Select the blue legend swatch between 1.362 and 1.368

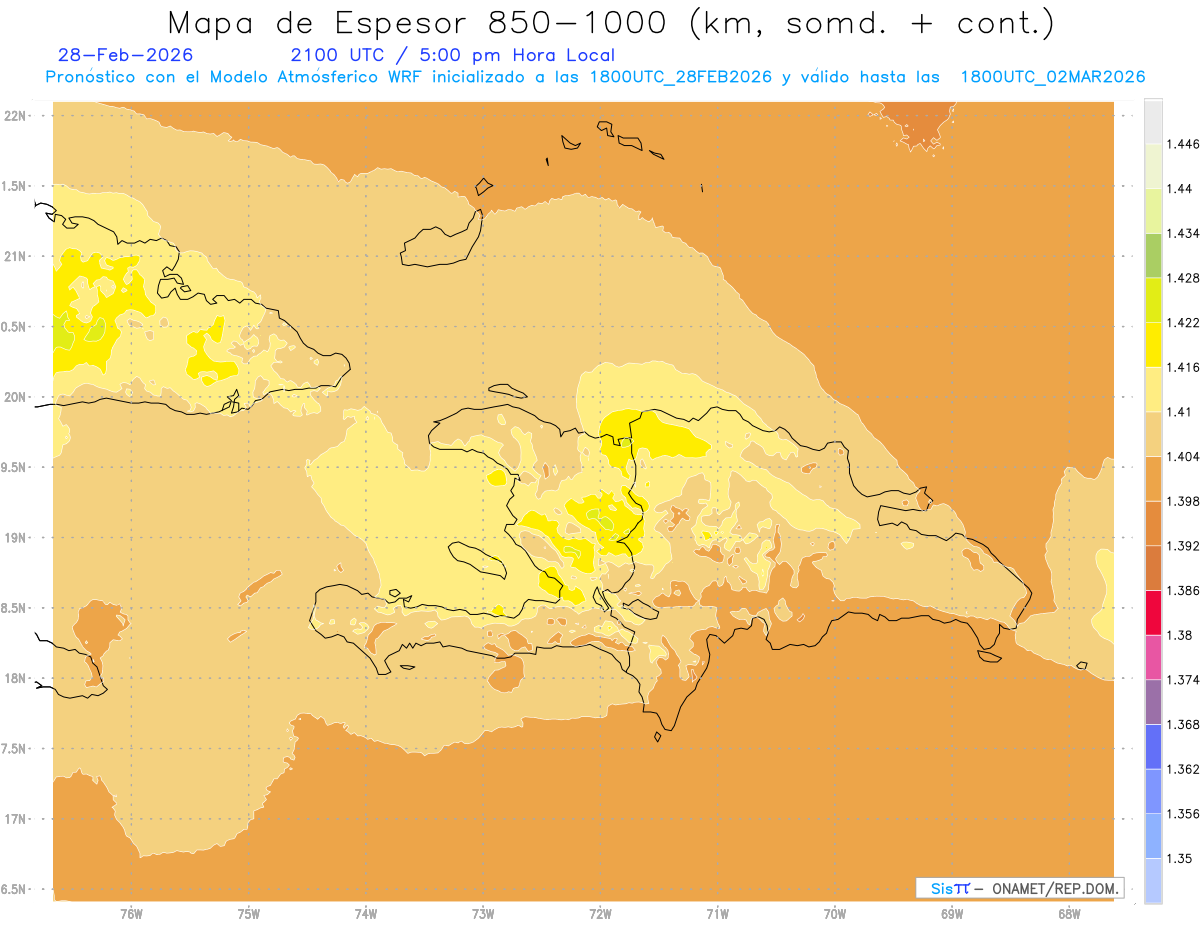1153,747
